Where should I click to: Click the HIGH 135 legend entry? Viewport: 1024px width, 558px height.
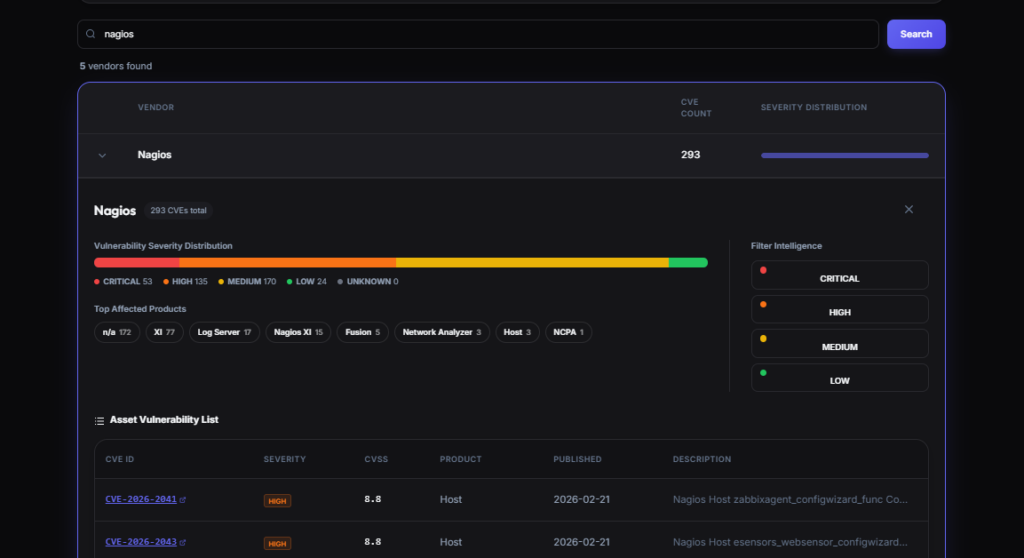(185, 282)
